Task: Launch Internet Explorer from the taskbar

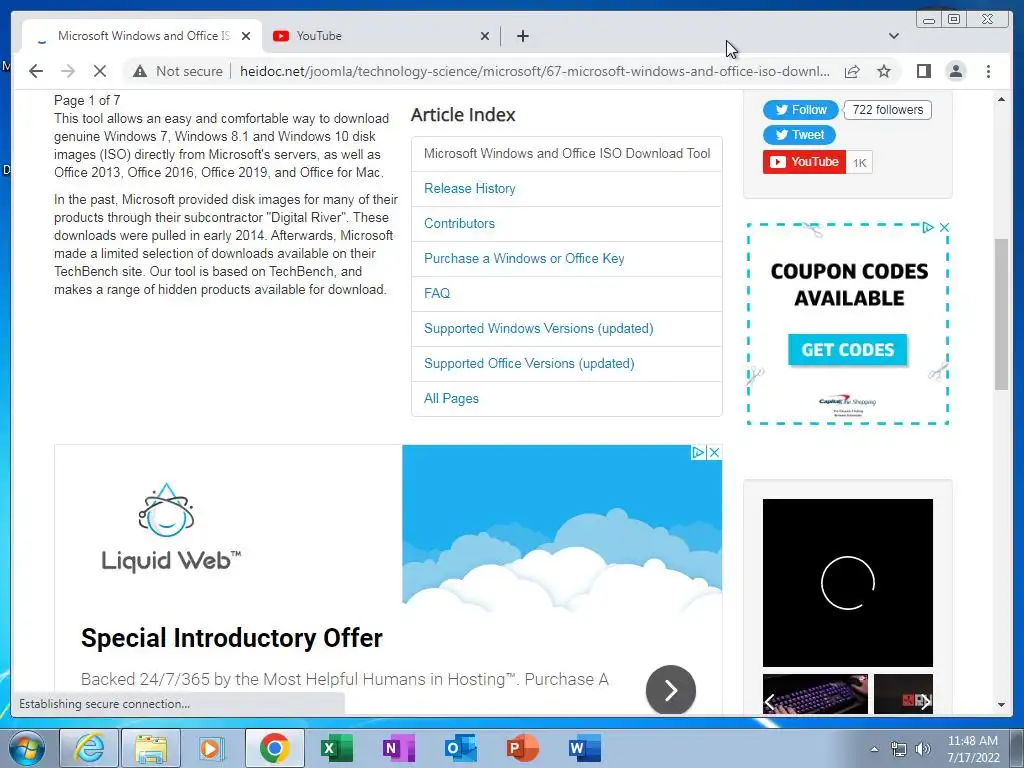Action: (x=89, y=748)
